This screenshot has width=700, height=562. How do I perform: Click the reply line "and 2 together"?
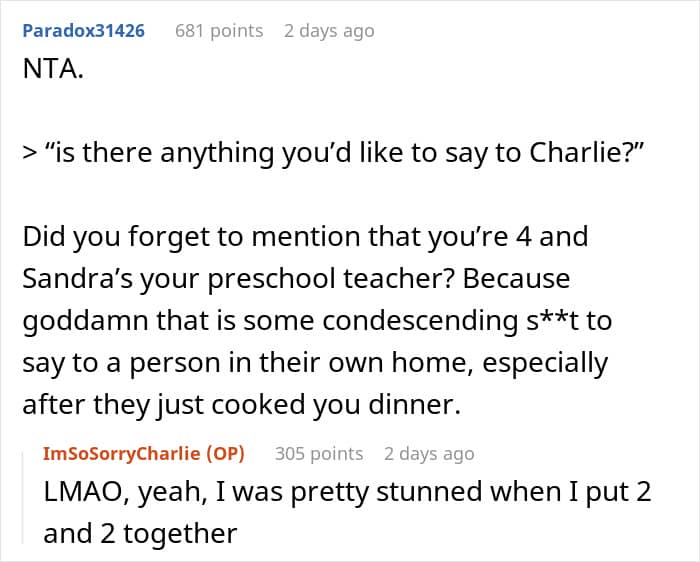[x=139, y=533]
